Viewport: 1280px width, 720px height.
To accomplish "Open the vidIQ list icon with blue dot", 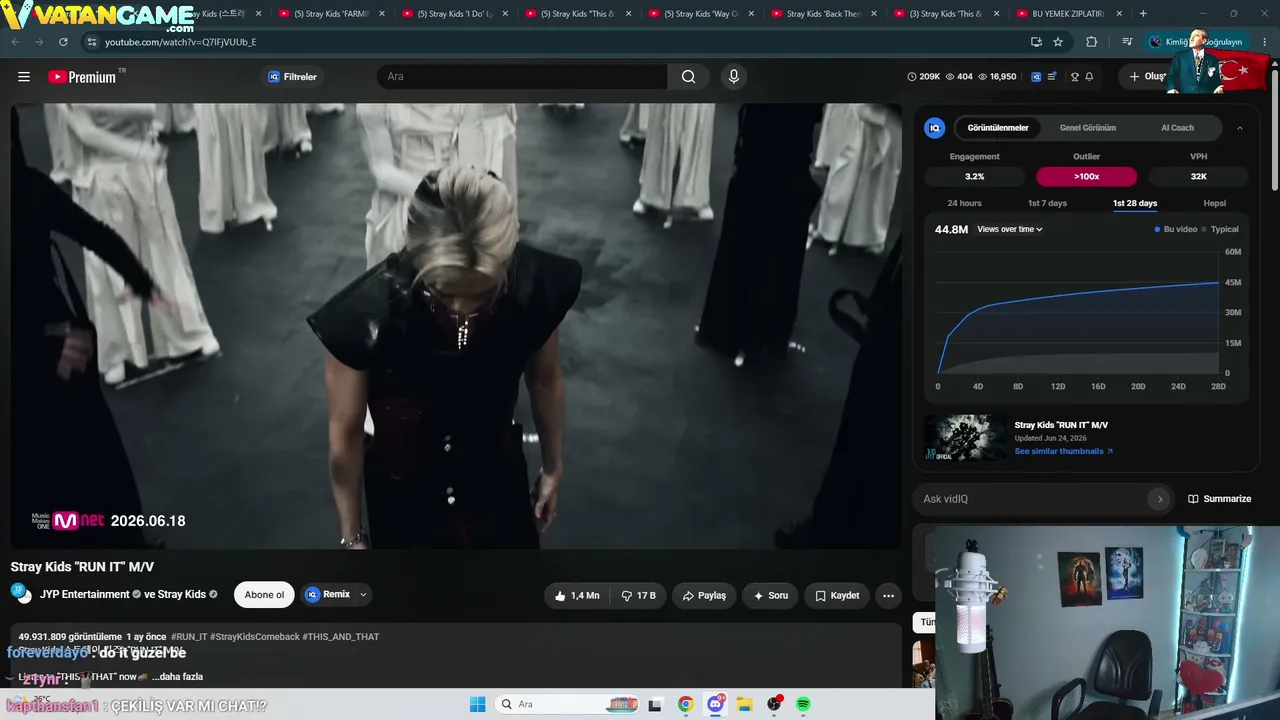I will coord(1051,77).
